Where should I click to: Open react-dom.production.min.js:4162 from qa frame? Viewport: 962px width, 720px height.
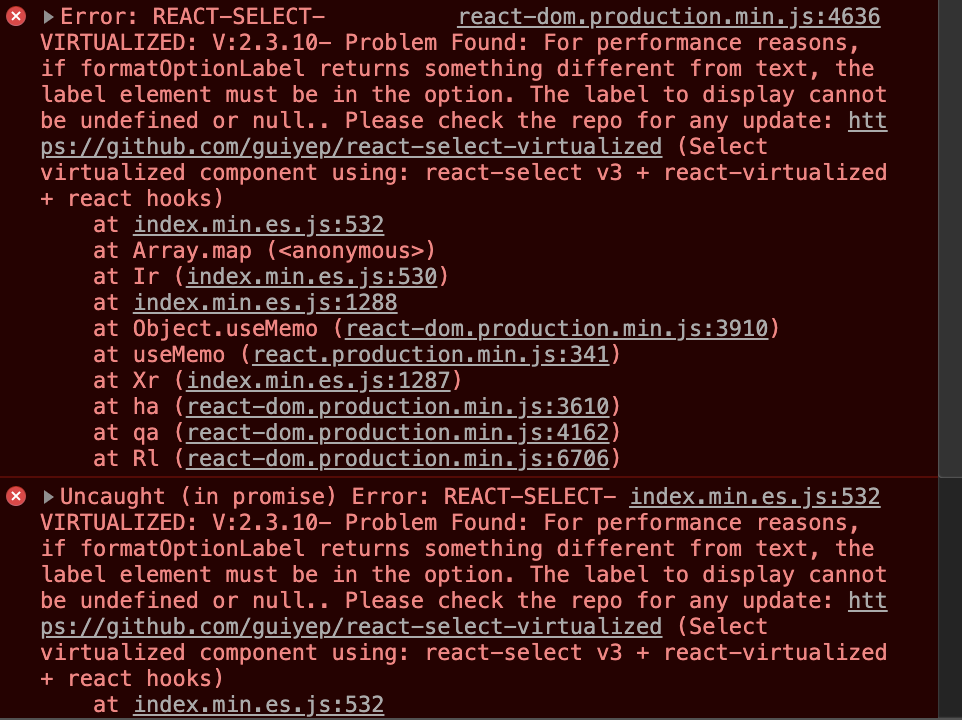[x=400, y=432]
